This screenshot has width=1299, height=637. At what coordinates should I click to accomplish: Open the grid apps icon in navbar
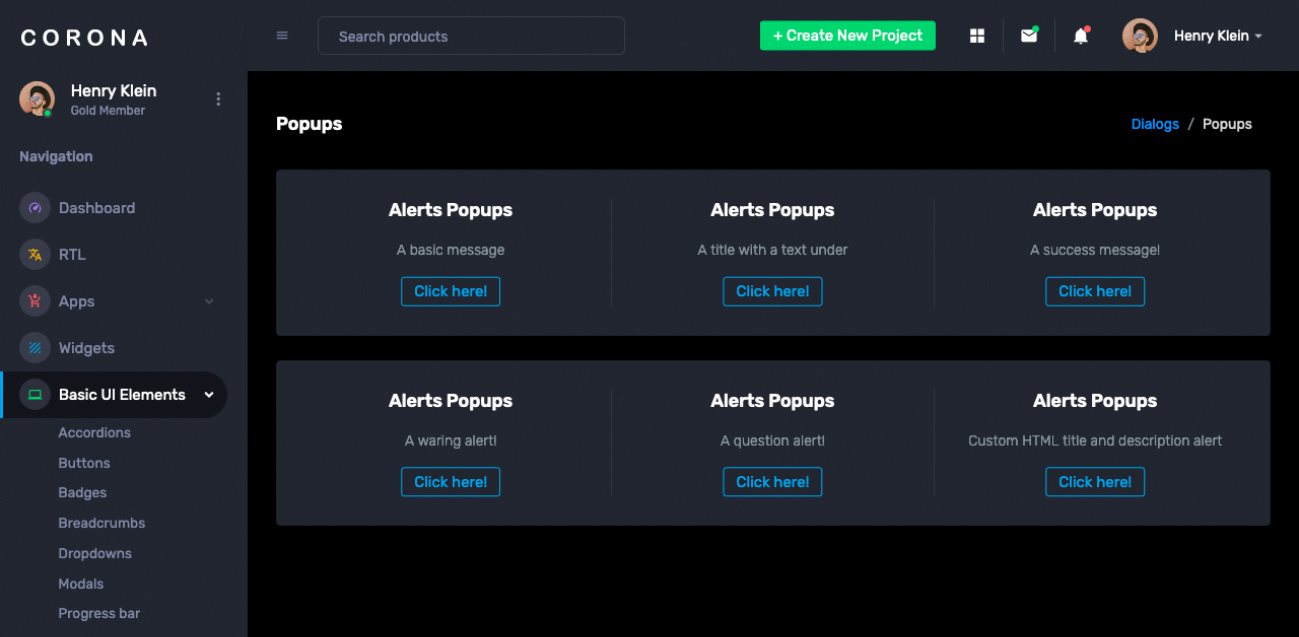[977, 36]
